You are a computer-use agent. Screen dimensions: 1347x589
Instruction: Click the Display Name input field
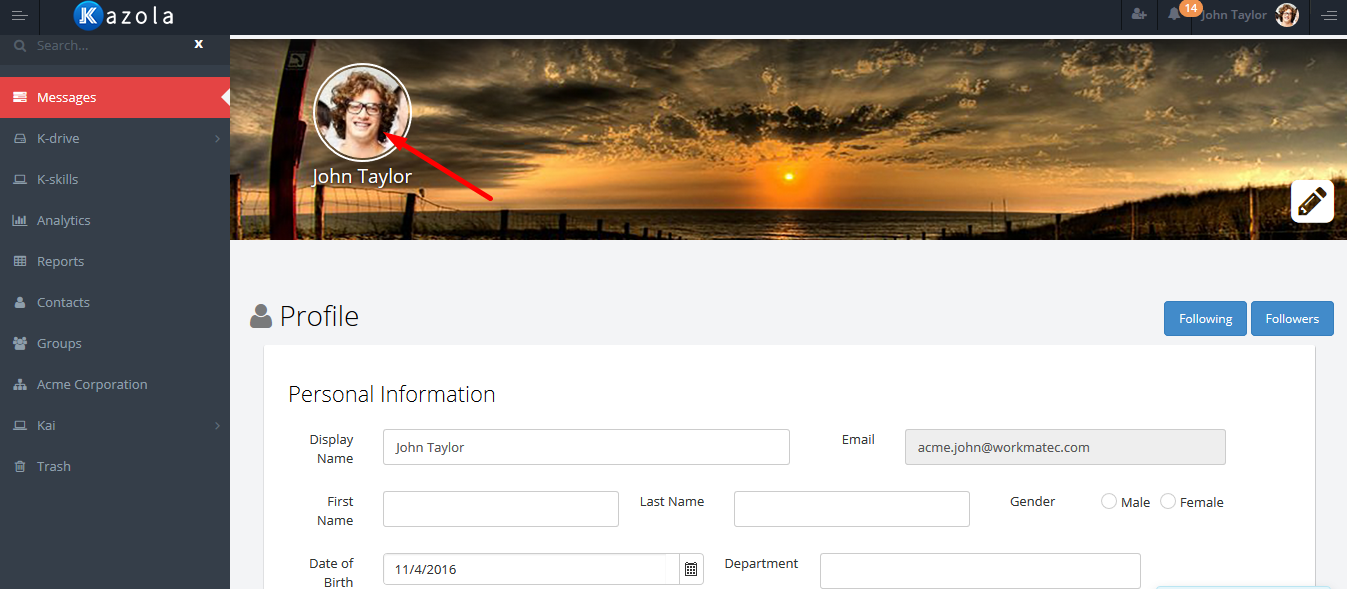[586, 447]
